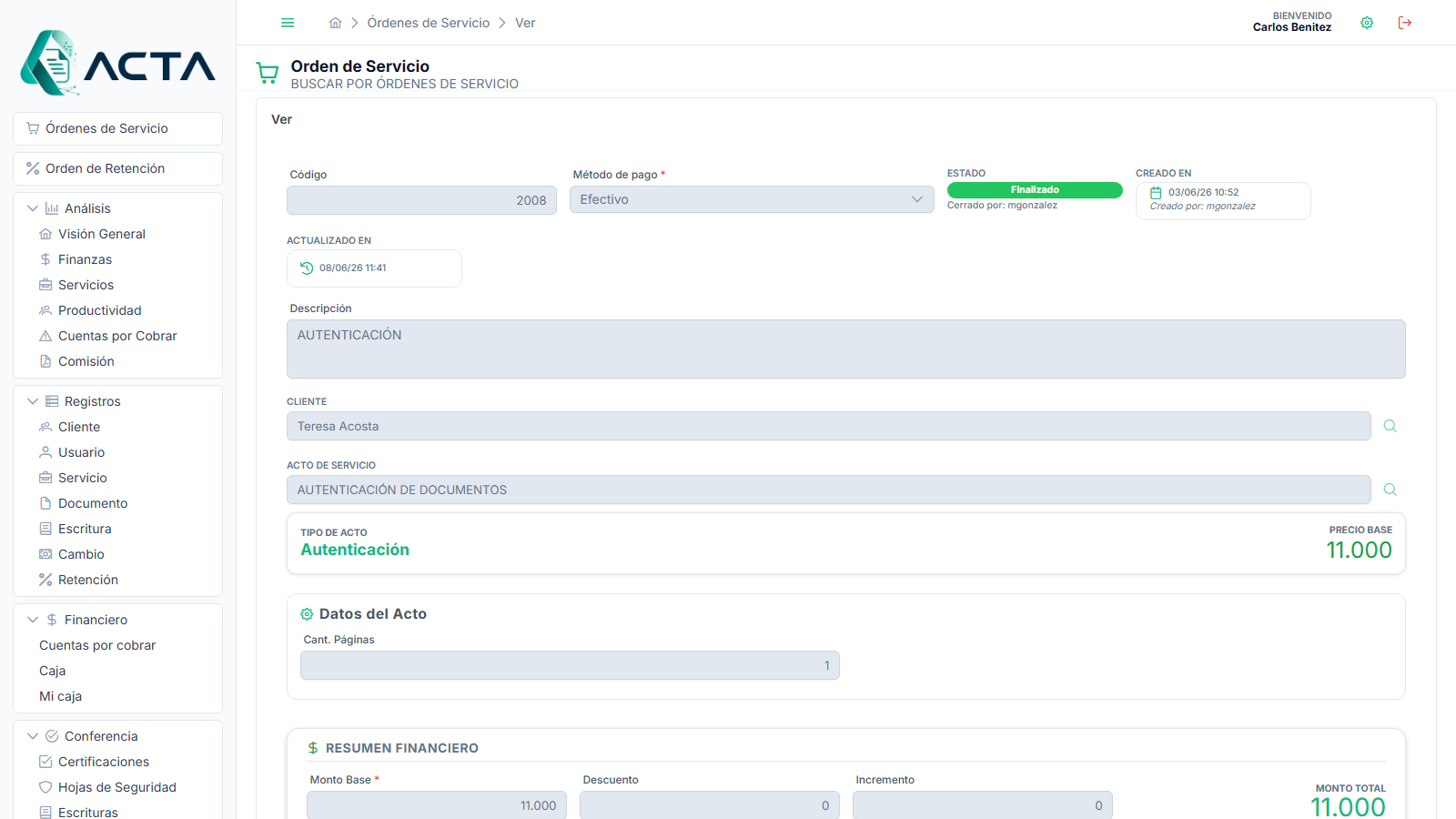The width and height of the screenshot is (1456, 819).
Task: Click the Precio Base 11.000 value
Action: pos(1360,551)
